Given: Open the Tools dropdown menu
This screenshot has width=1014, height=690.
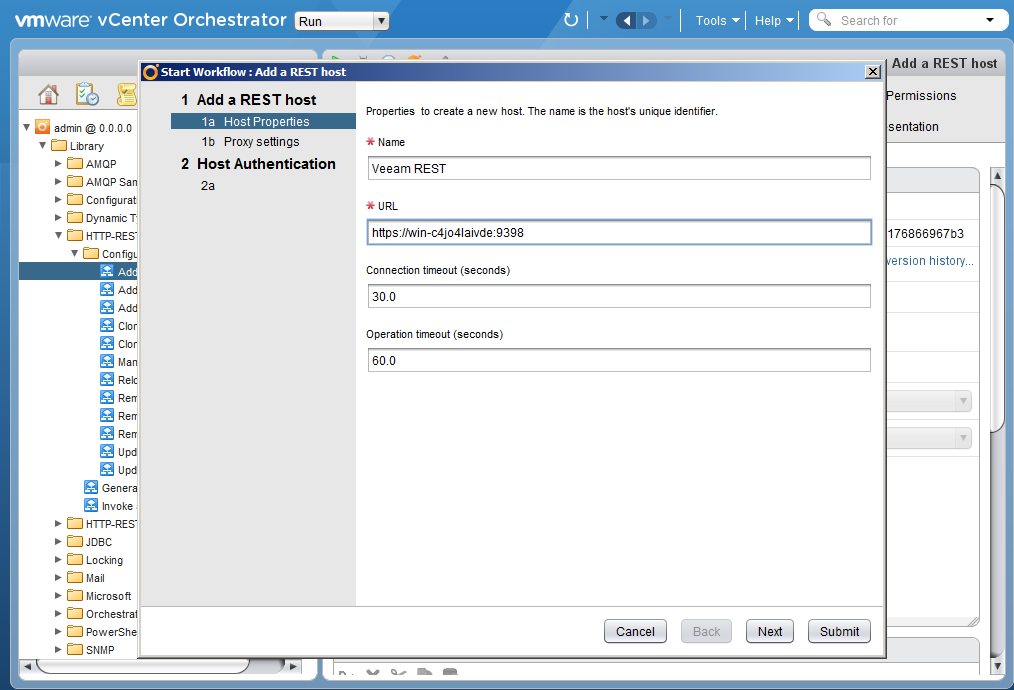Looking at the screenshot, I should click(717, 21).
